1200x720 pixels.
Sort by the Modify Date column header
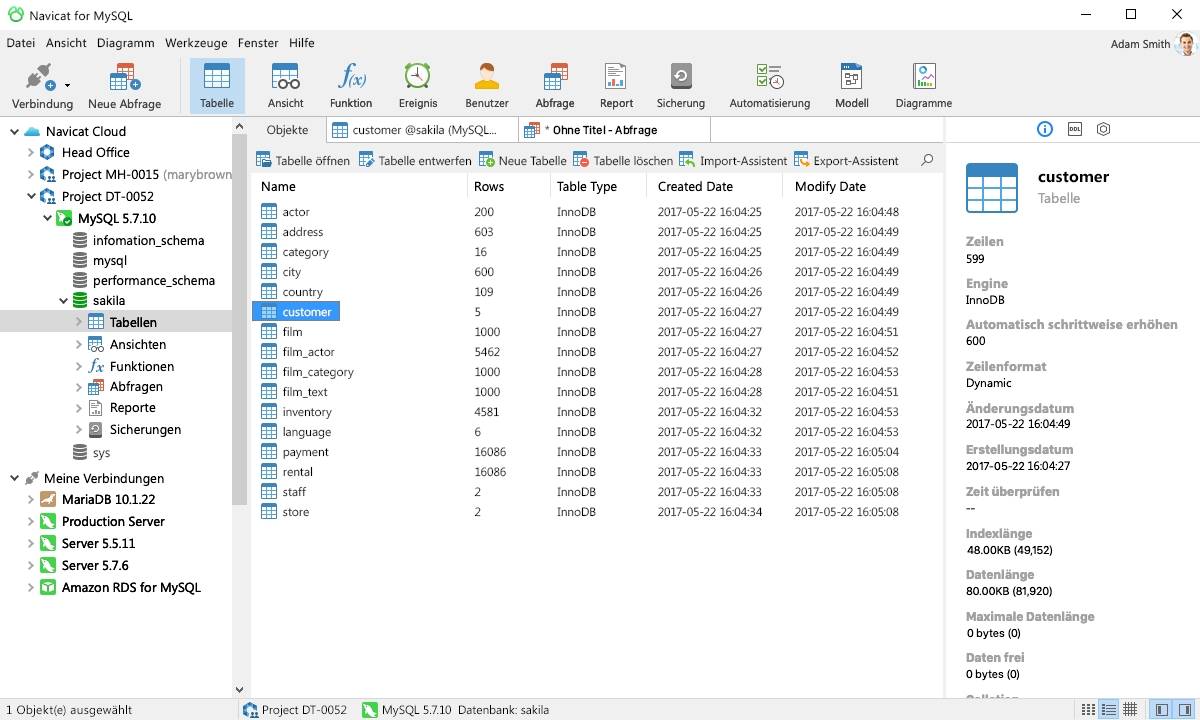tap(864, 187)
